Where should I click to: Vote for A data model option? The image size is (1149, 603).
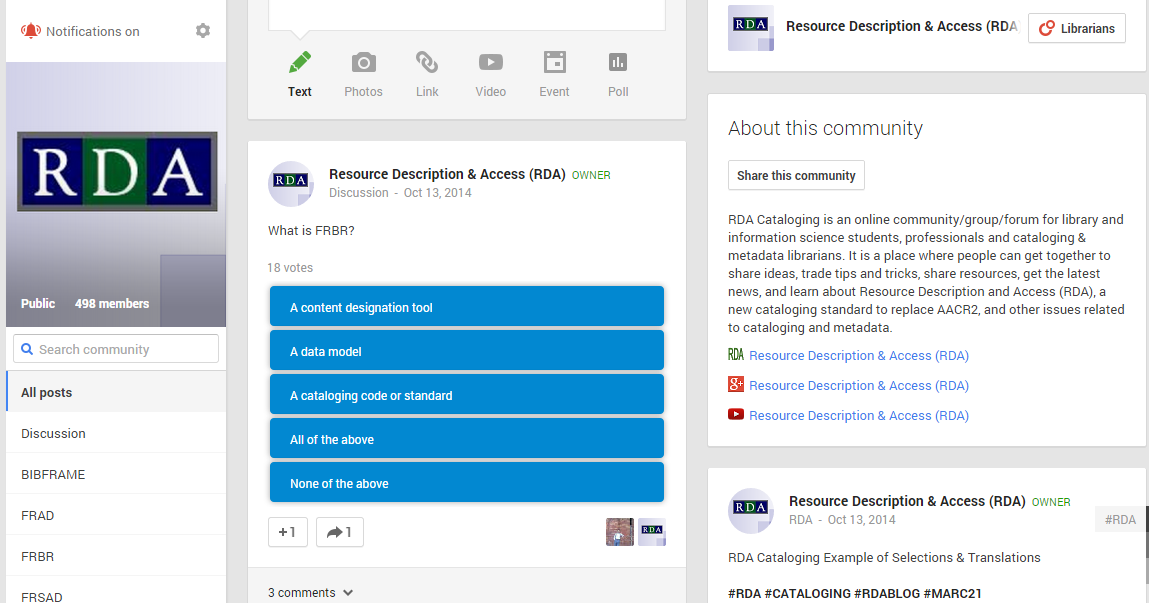[x=467, y=350]
